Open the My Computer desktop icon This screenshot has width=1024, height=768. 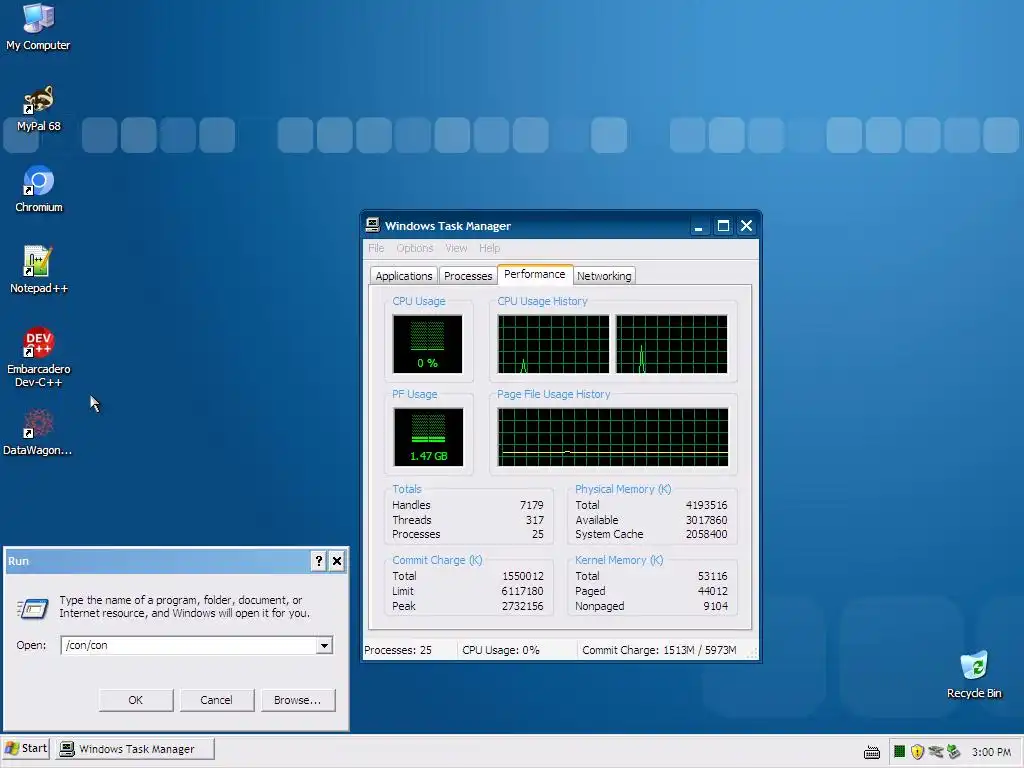click(38, 27)
